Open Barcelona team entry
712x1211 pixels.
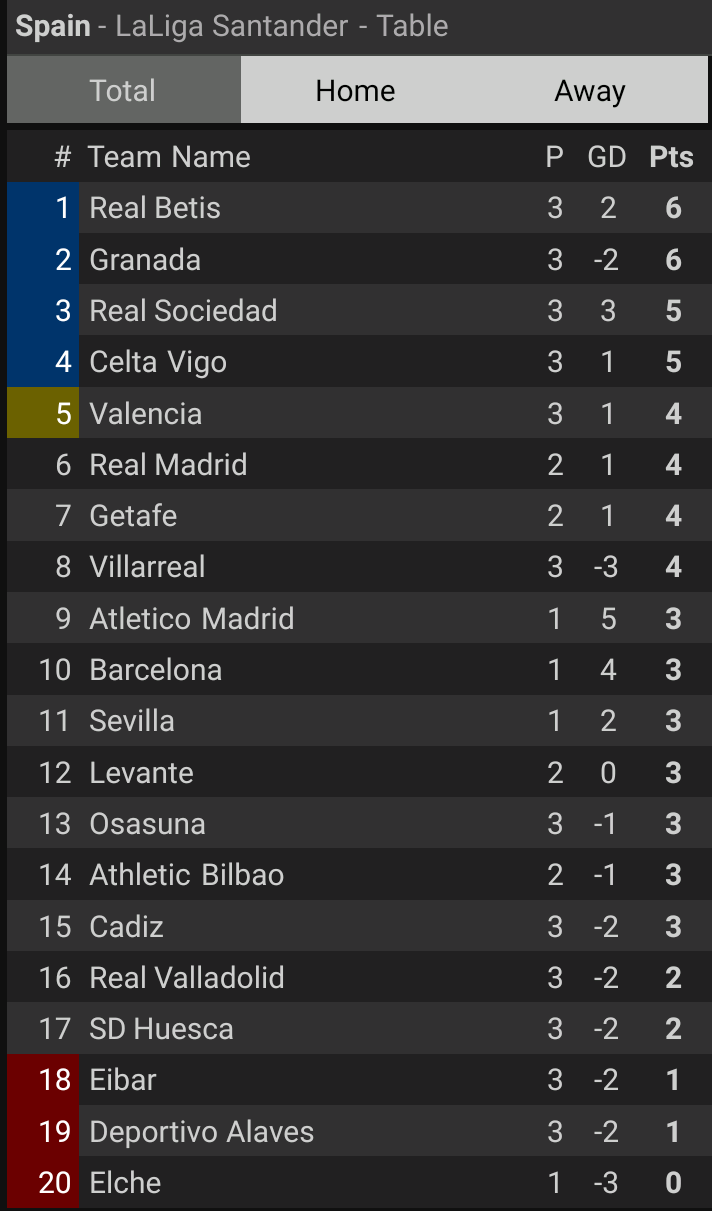click(x=156, y=670)
